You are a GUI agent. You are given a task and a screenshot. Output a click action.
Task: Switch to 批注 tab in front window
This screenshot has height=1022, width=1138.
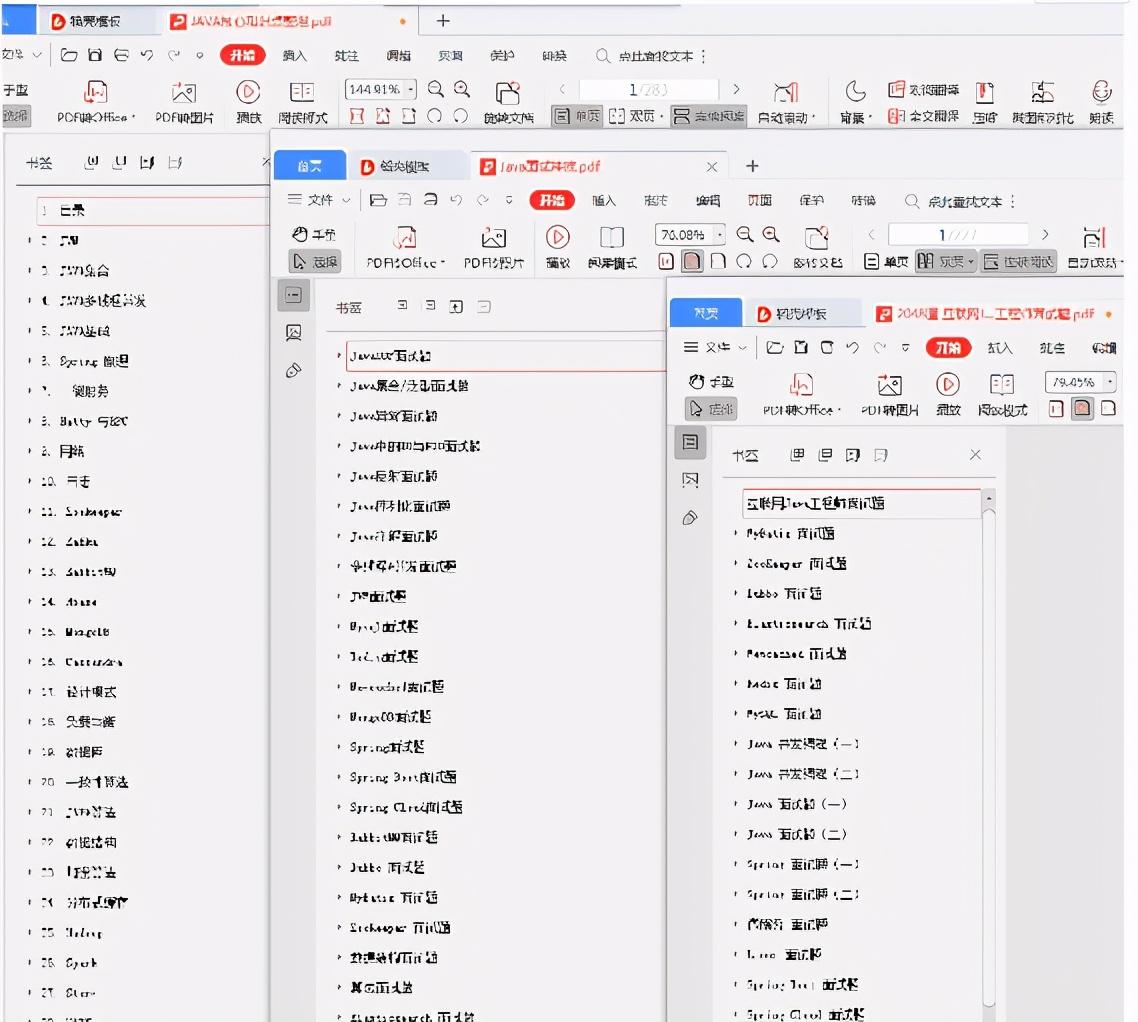[1052, 348]
